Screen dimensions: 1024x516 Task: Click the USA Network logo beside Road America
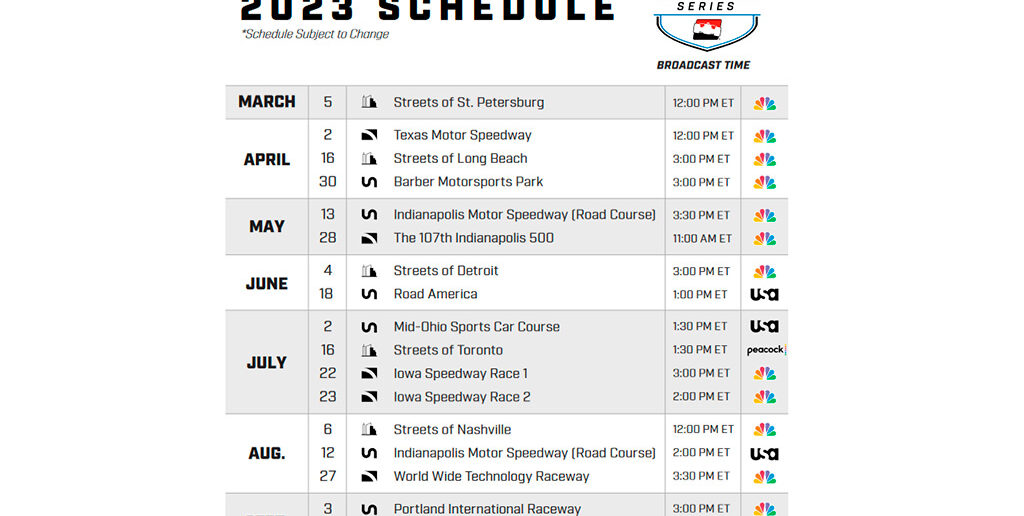[x=765, y=294]
